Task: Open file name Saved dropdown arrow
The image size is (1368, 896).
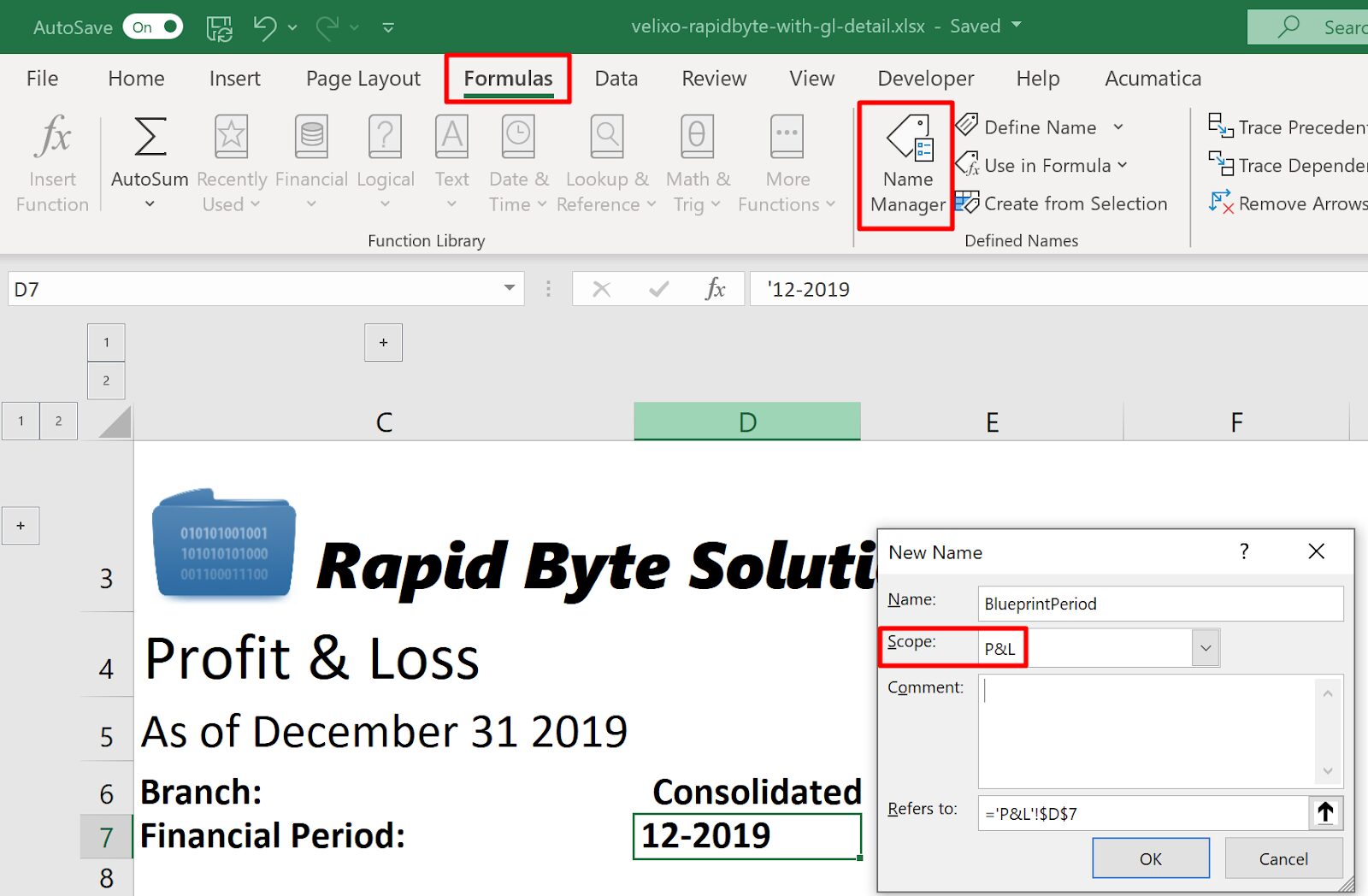Action: (1017, 26)
